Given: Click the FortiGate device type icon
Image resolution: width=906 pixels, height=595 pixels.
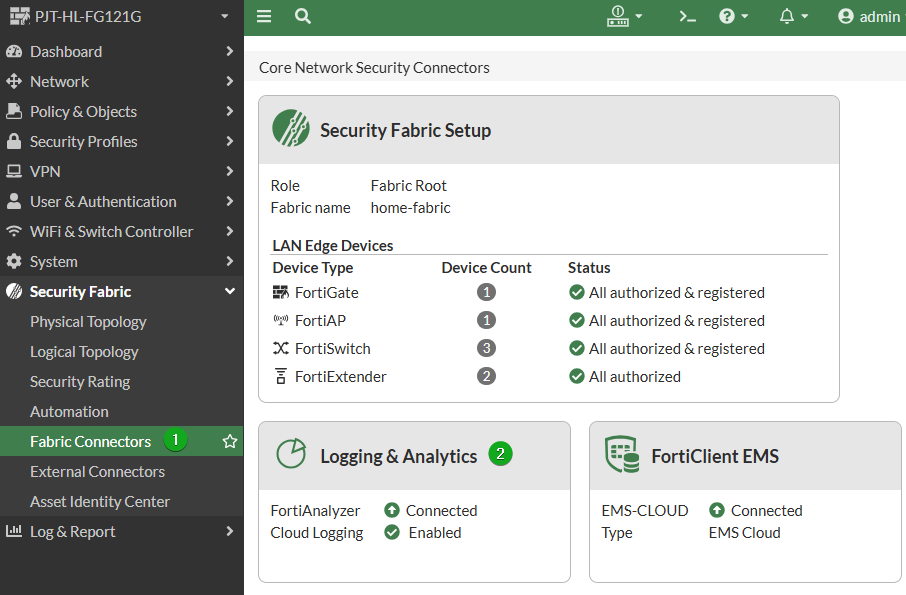Looking at the screenshot, I should [281, 292].
